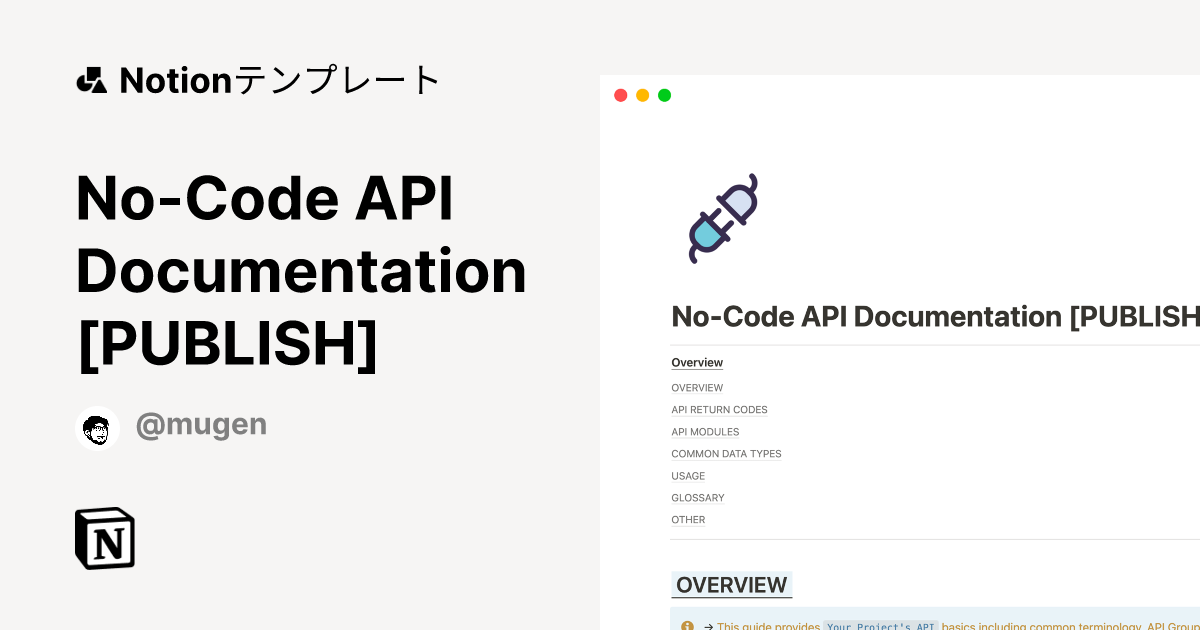Click the OTHER table of contents entry
Screen dimensions: 1200x630
click(x=688, y=519)
